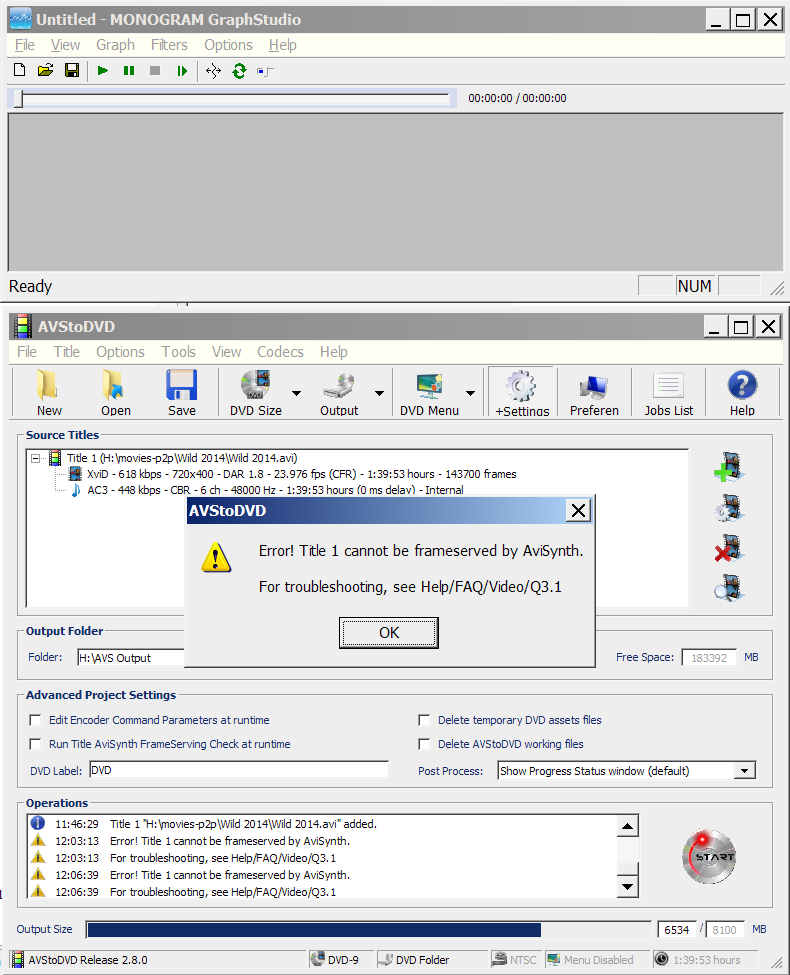Click the edit title settings icon with gear
The height and width of the screenshot is (975, 790).
tap(729, 508)
